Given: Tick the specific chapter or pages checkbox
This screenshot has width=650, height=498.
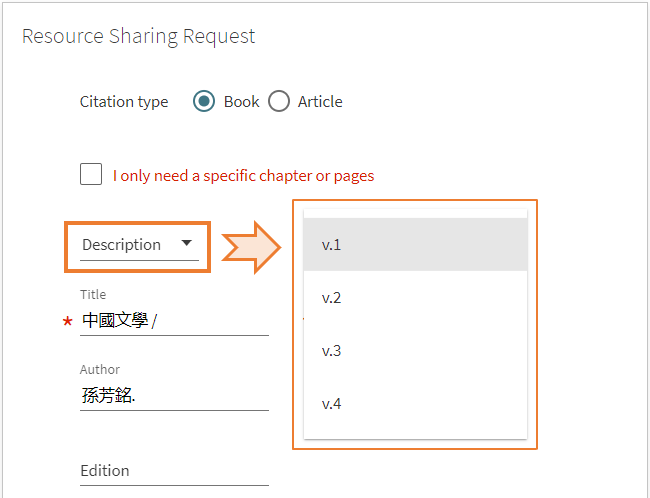Looking at the screenshot, I should point(91,174).
